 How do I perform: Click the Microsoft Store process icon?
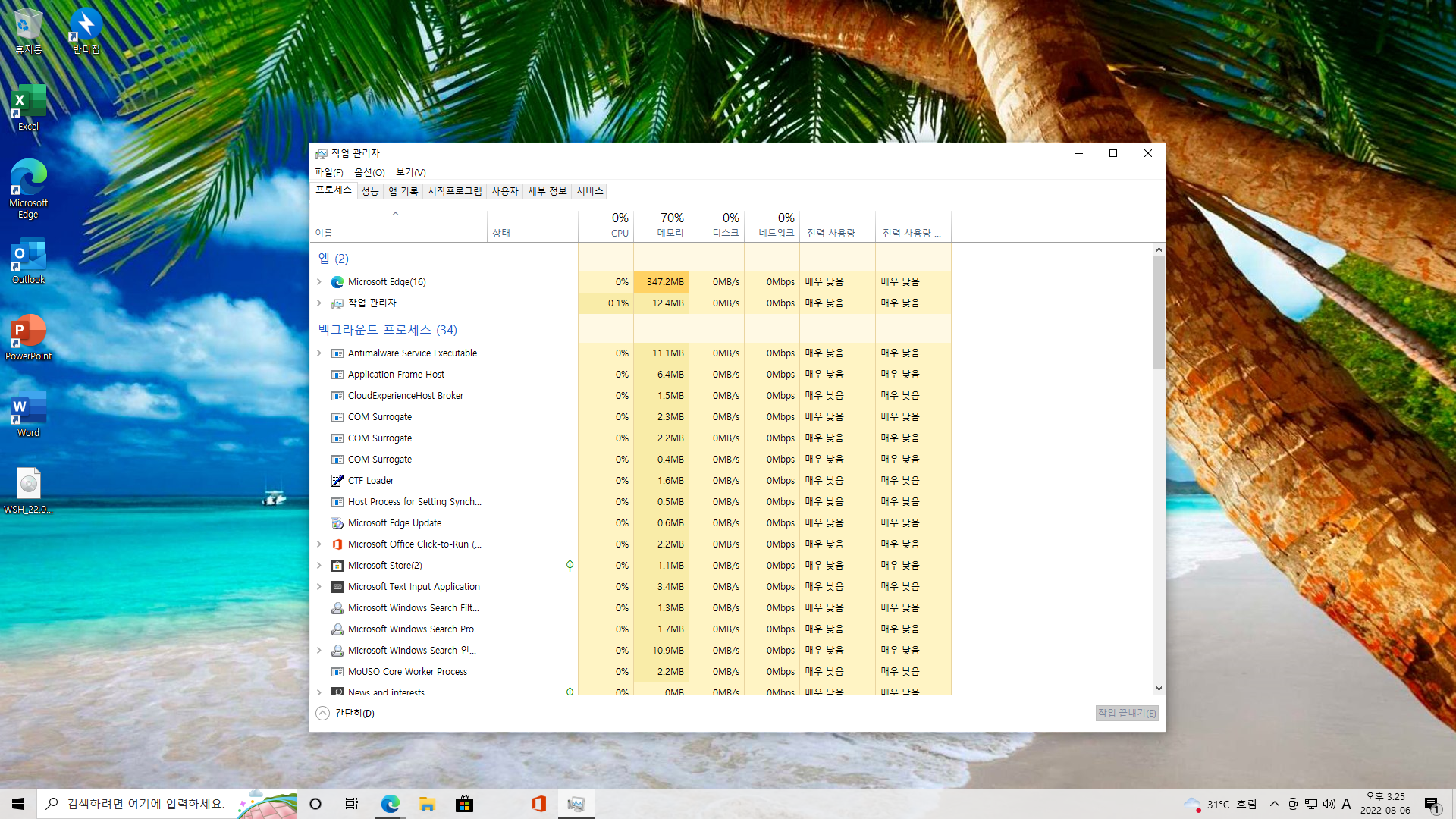pyautogui.click(x=337, y=566)
